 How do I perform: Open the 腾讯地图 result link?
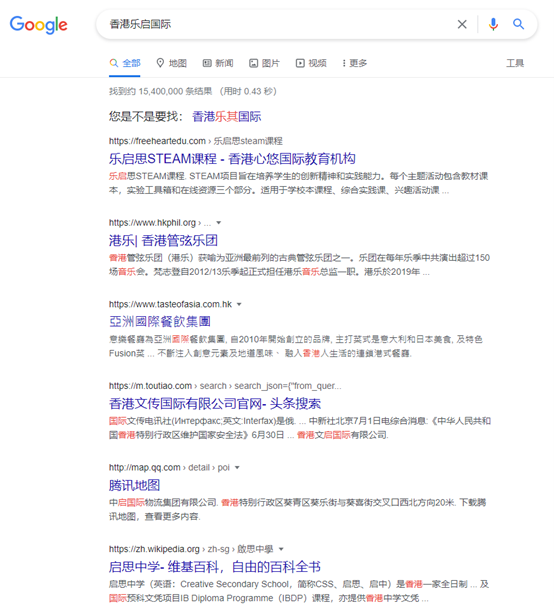[134, 485]
